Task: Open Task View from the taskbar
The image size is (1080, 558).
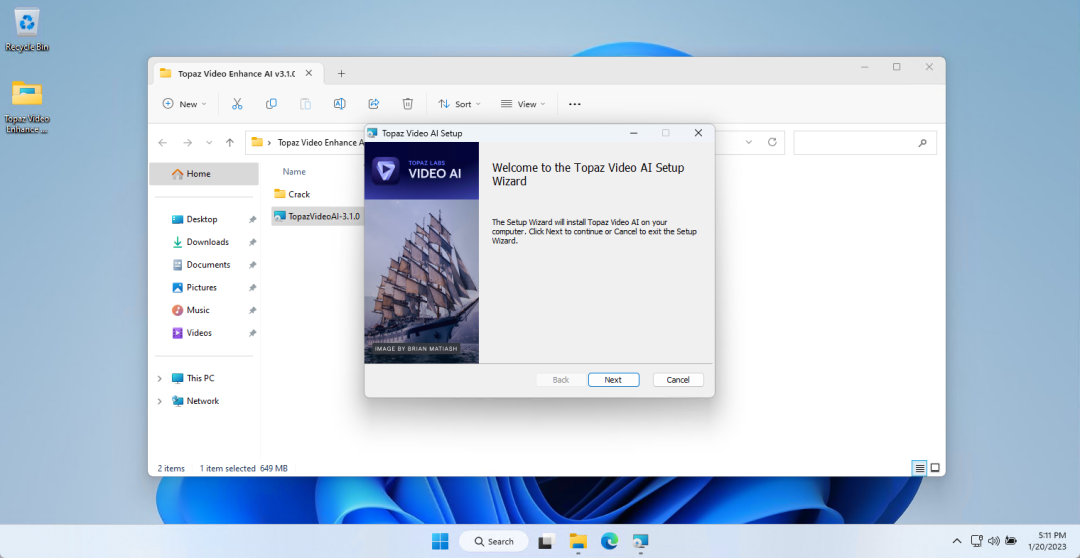Action: click(547, 541)
